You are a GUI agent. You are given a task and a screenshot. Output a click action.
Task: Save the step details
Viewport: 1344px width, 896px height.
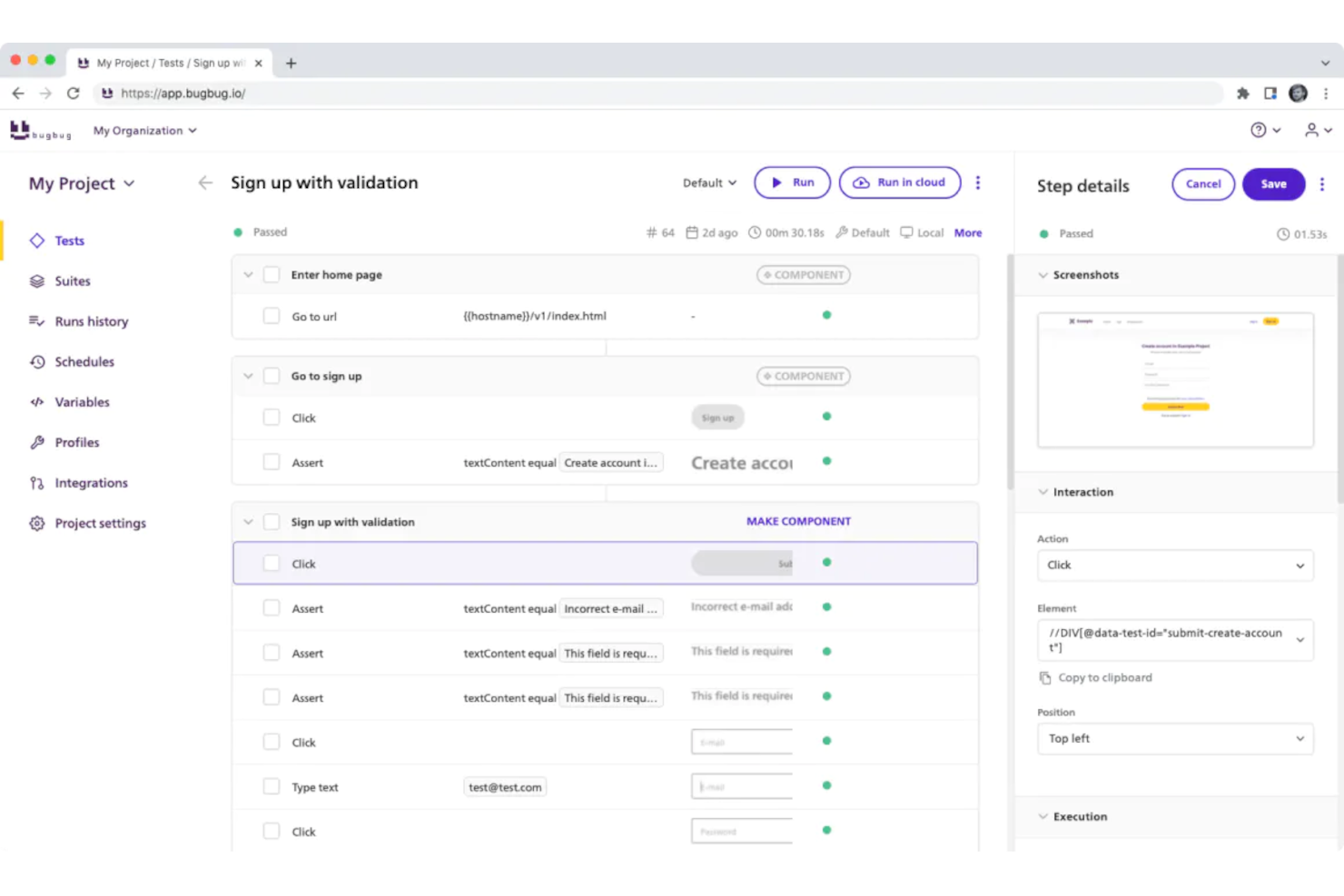pyautogui.click(x=1273, y=184)
